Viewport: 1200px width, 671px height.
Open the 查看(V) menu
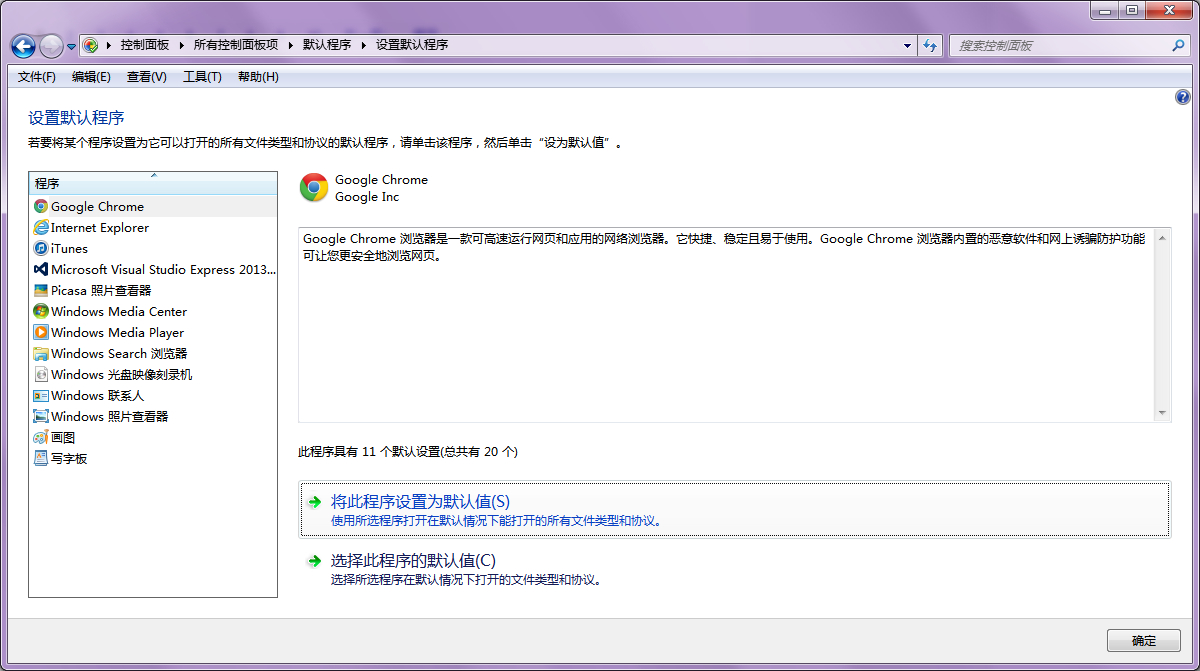(147, 77)
